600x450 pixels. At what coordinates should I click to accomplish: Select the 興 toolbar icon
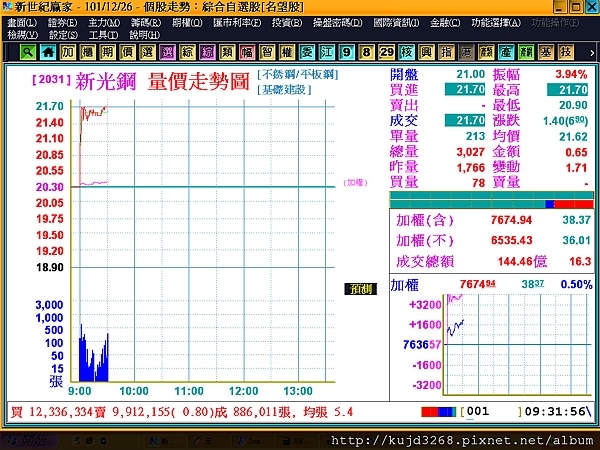(x=426, y=52)
